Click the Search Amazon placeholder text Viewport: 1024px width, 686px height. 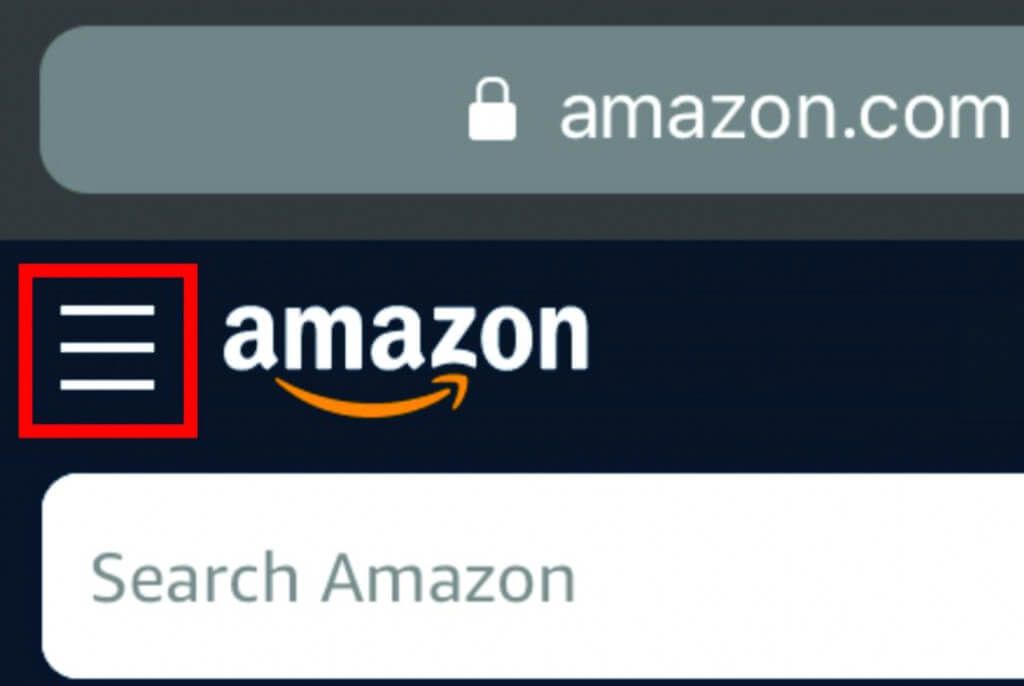(x=332, y=579)
